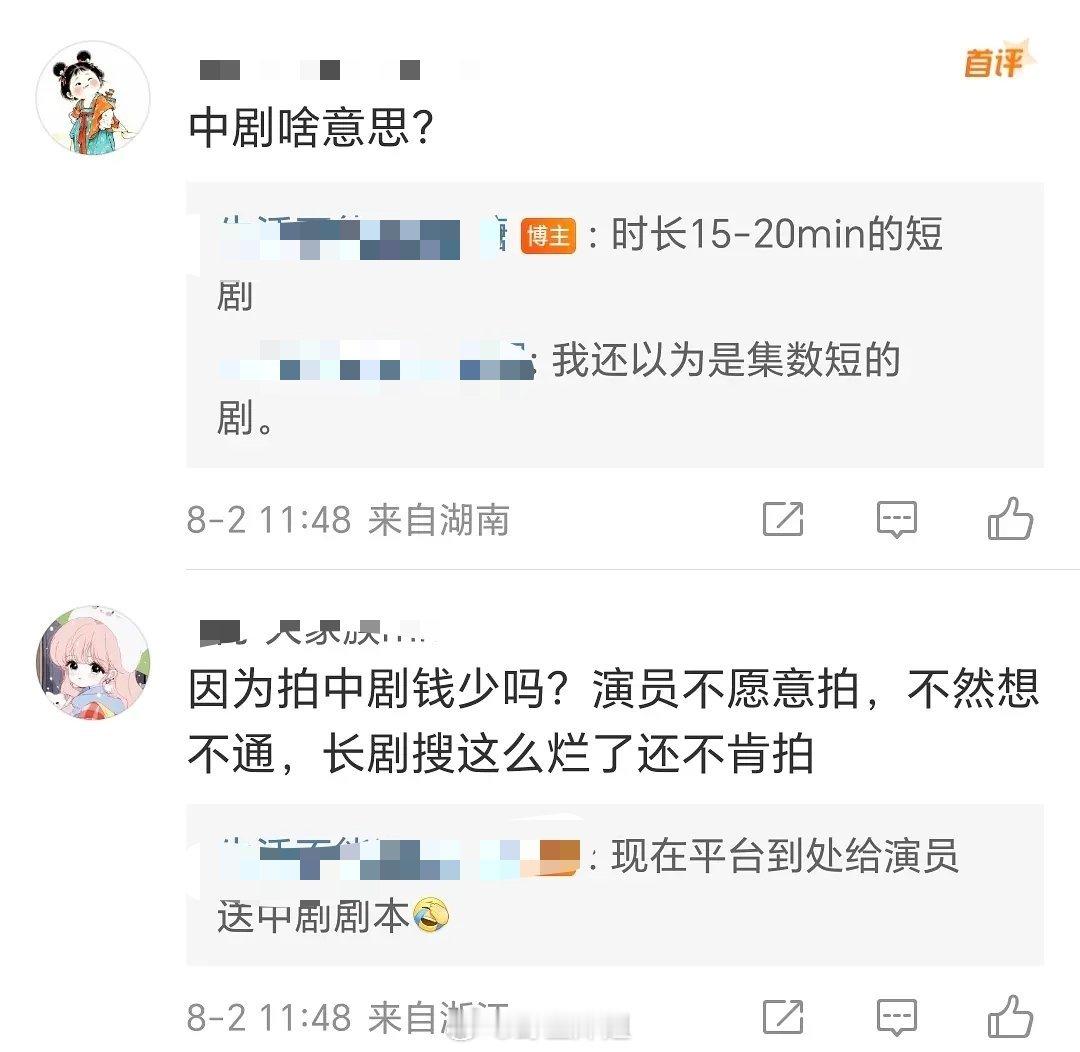Reply to the first comment via bubble icon
This screenshot has width=1080, height=1052.
pyautogui.click(x=896, y=519)
